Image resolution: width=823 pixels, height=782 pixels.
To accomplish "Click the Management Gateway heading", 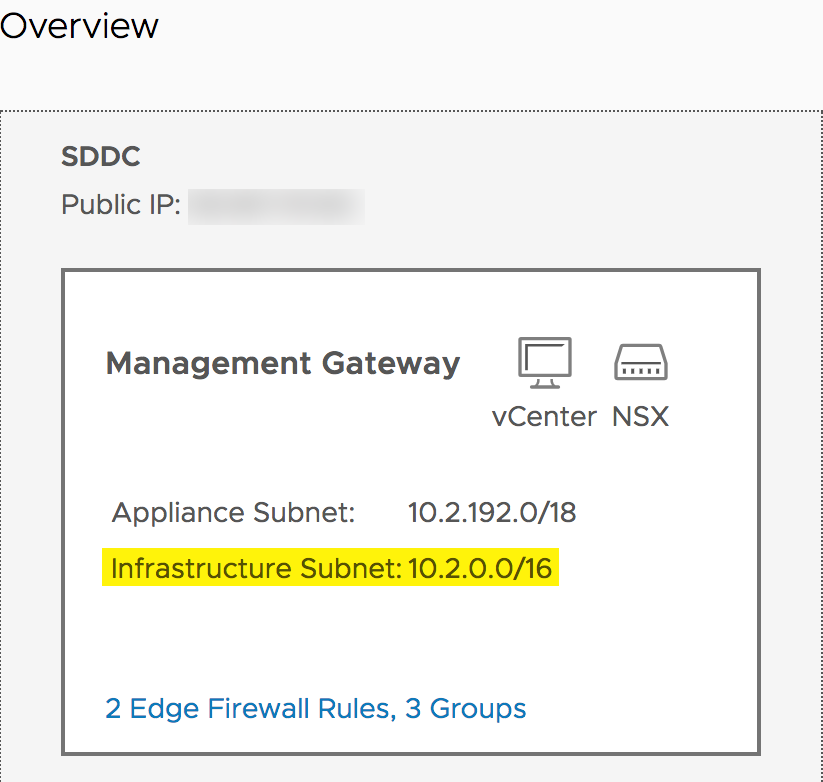I will click(283, 363).
